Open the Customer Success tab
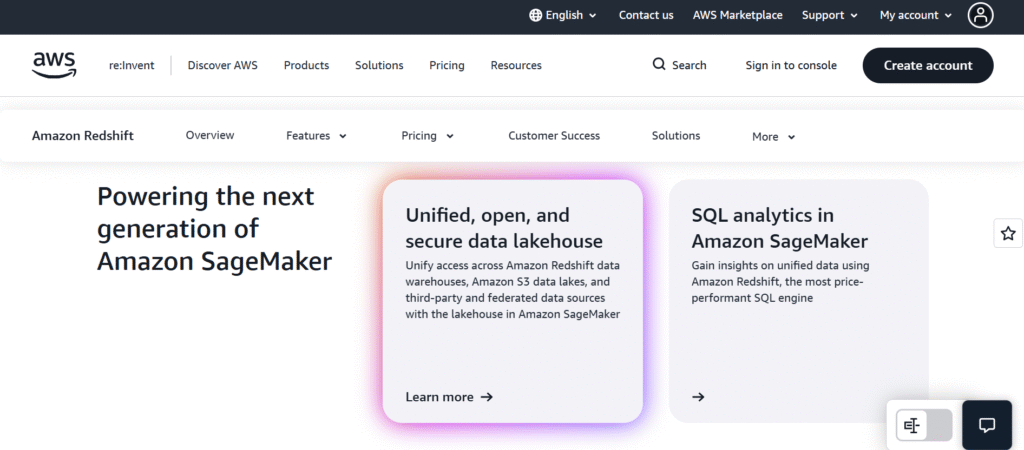 coord(554,135)
